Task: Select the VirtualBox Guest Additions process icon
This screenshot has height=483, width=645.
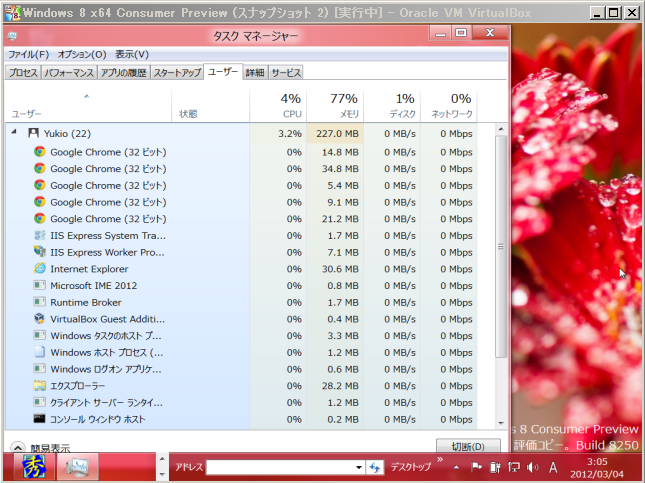Action: coord(39,319)
